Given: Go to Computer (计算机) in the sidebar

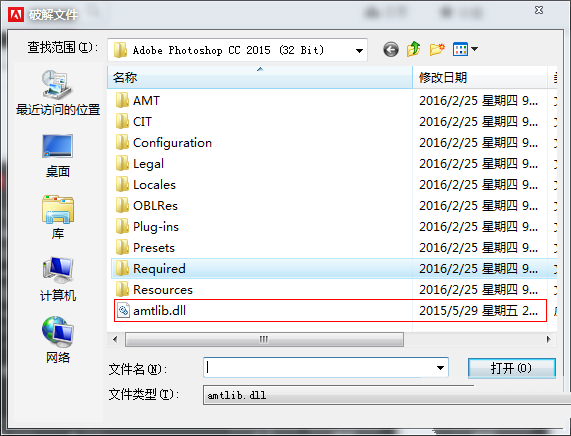Looking at the screenshot, I should pos(58,279).
